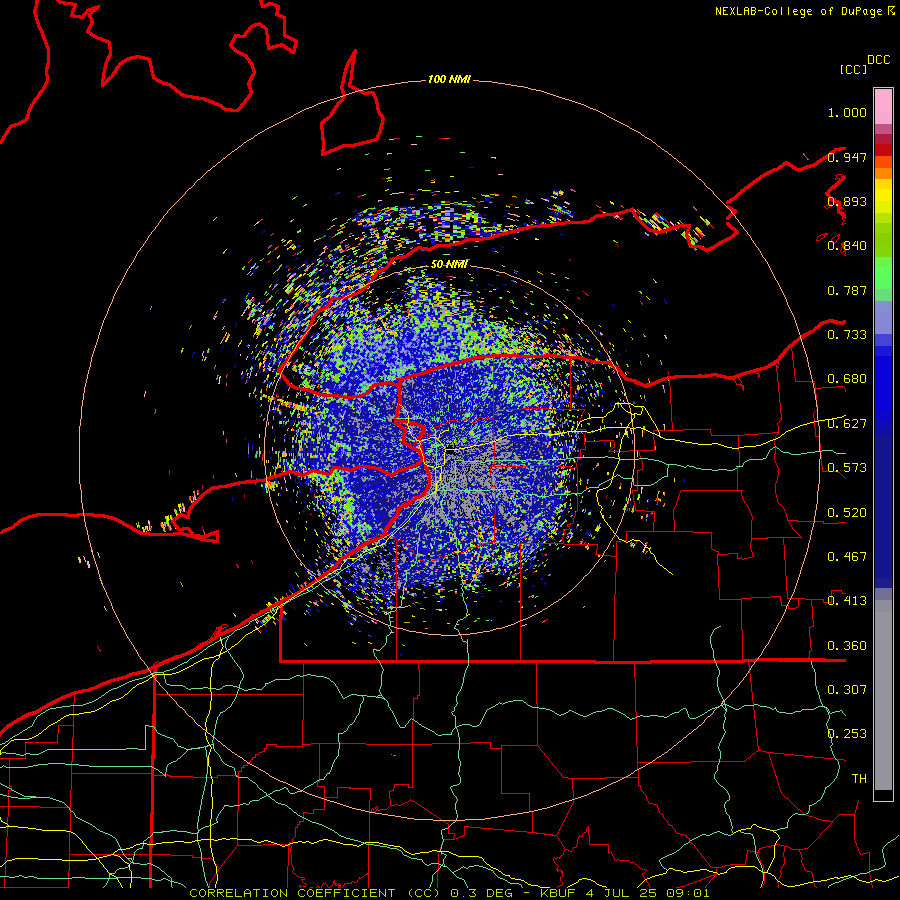Click the 0.947 scale value
Screen dimensions: 900x900
(x=847, y=157)
